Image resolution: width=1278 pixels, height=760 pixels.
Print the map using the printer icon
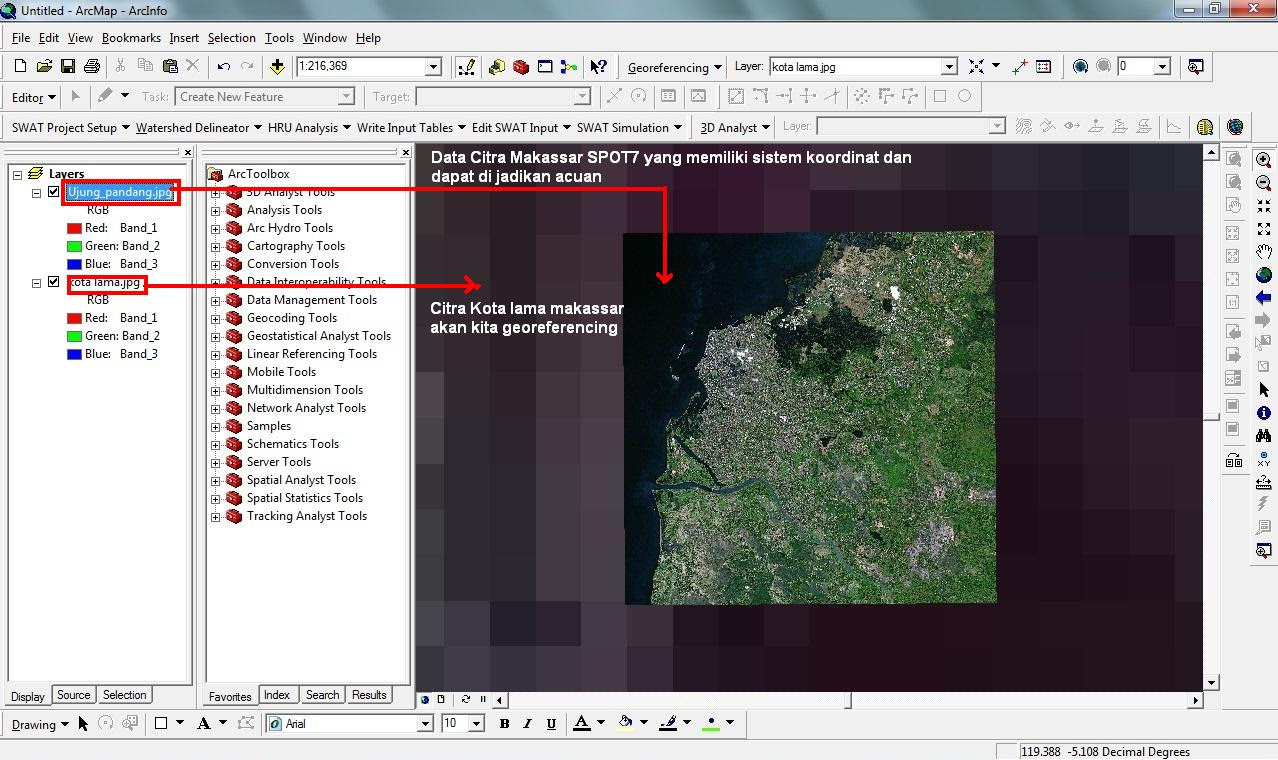point(92,66)
